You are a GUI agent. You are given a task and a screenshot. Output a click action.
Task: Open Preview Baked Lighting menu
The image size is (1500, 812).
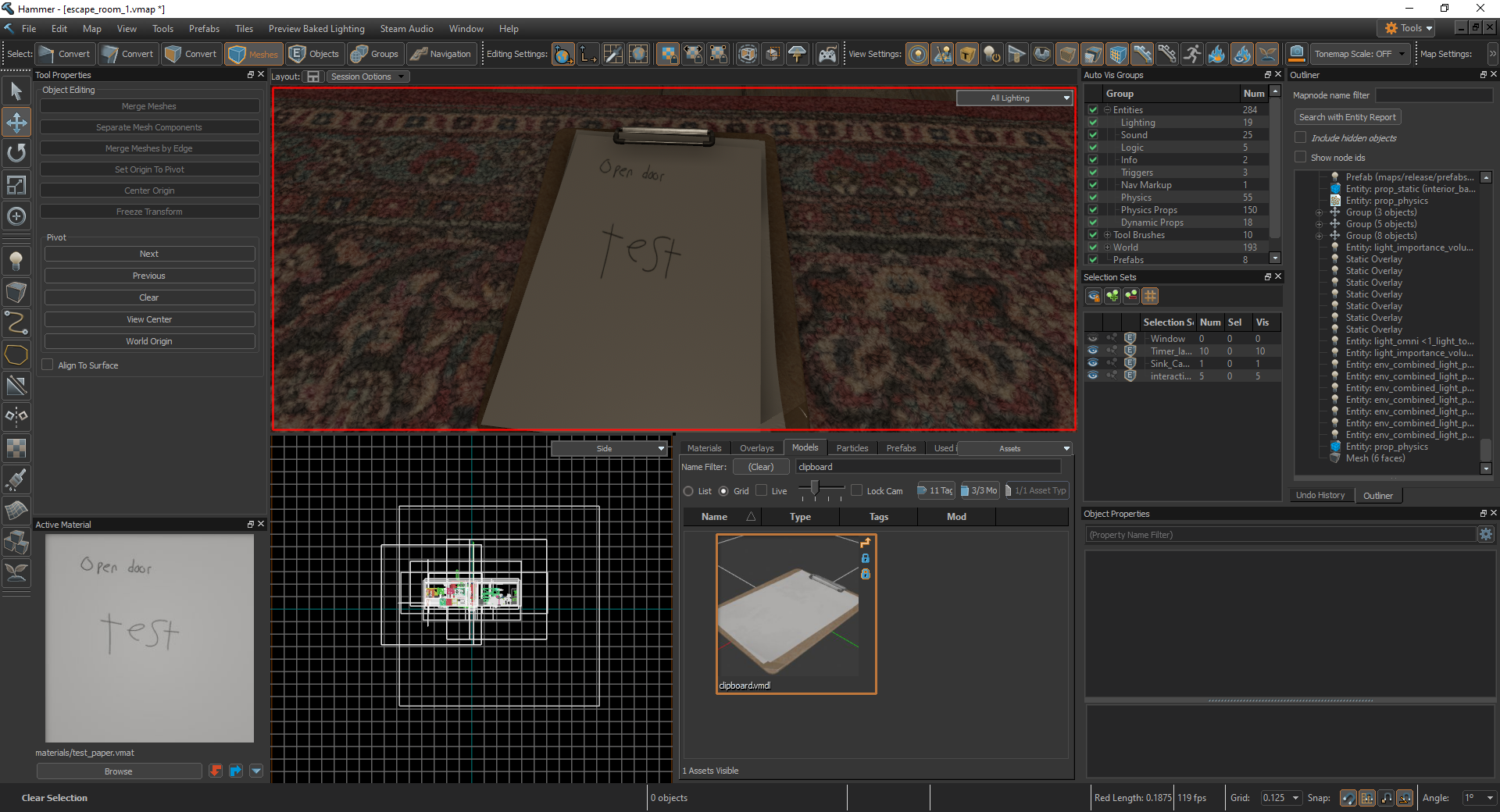coord(316,29)
